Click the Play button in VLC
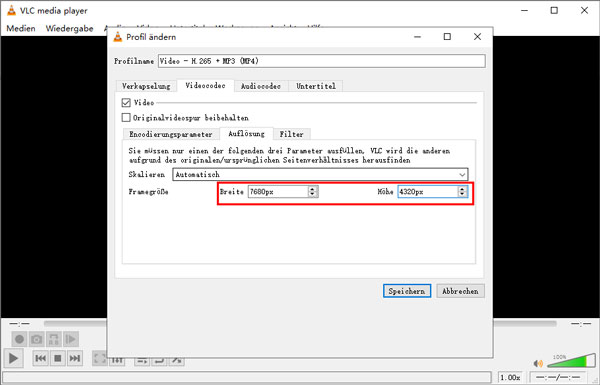The width and height of the screenshot is (600, 385). [x=13, y=358]
